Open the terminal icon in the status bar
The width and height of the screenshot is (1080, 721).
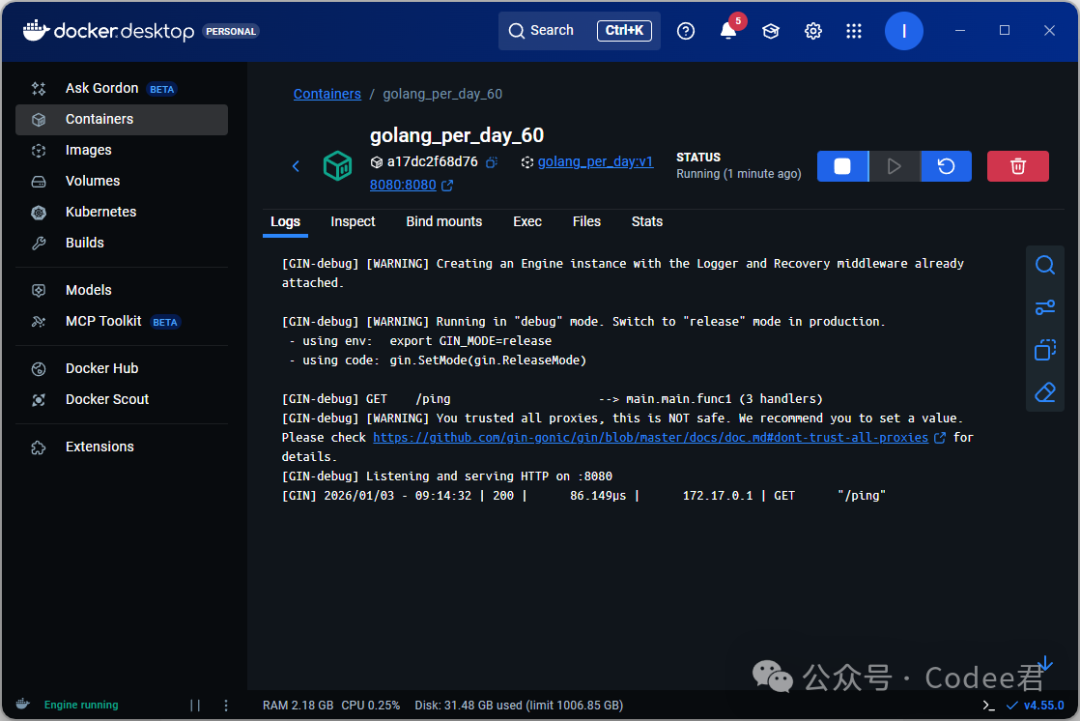[x=988, y=705]
